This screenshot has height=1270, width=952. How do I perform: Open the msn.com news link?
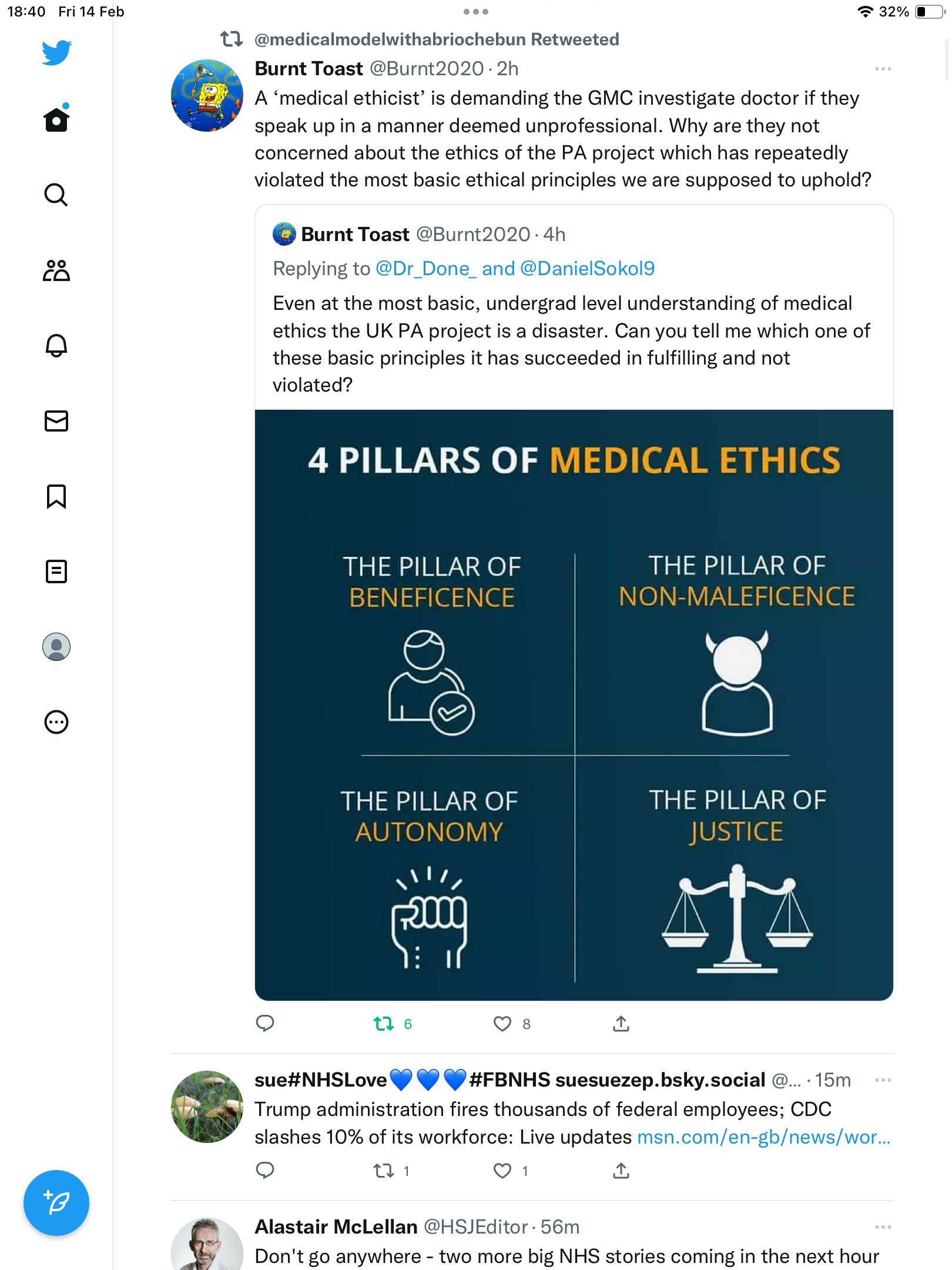[x=764, y=1137]
